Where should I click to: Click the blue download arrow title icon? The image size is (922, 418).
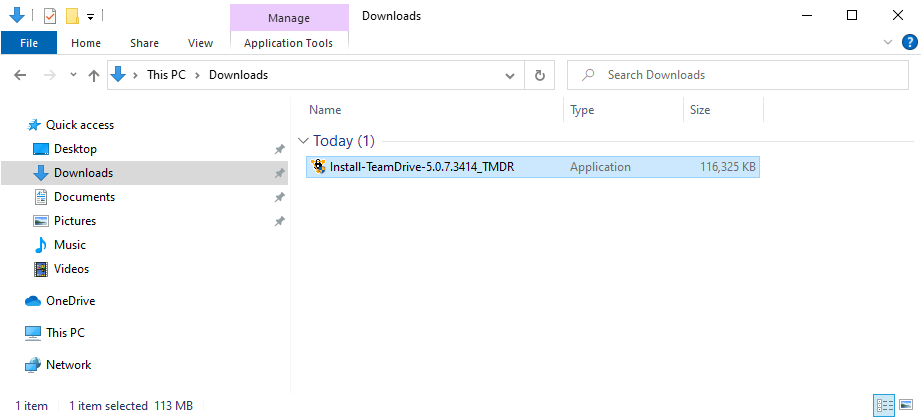pyautogui.click(x=17, y=15)
